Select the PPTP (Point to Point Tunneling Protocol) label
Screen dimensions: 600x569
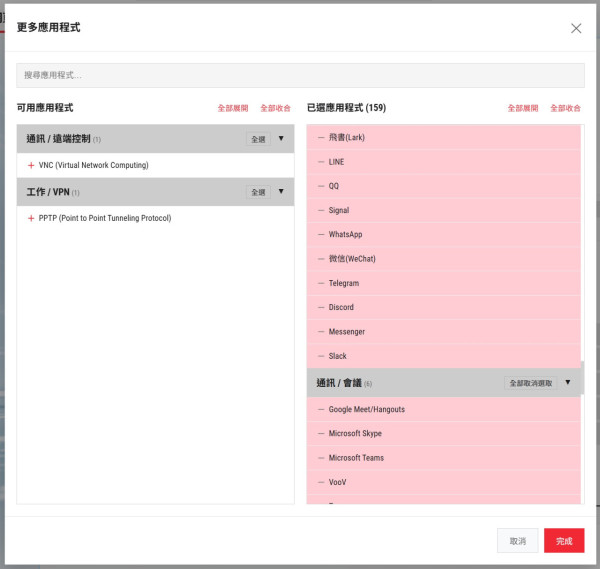pos(105,218)
